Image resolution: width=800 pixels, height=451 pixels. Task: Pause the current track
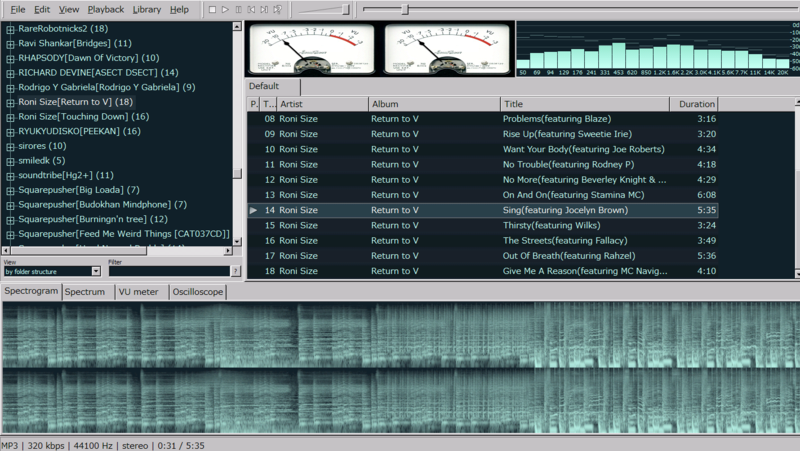click(x=238, y=9)
